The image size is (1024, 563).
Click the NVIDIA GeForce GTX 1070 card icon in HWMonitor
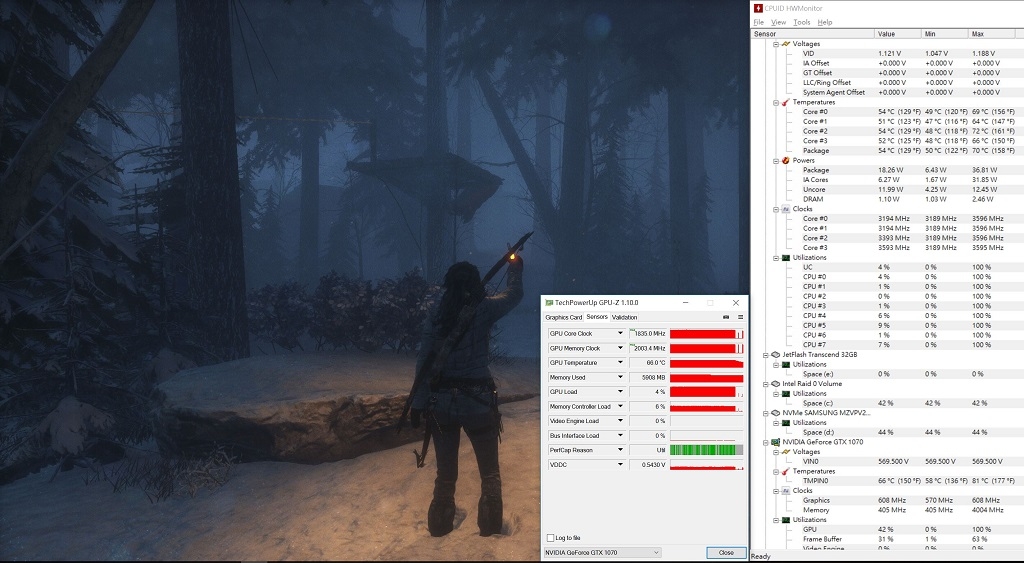pyautogui.click(x=775, y=442)
